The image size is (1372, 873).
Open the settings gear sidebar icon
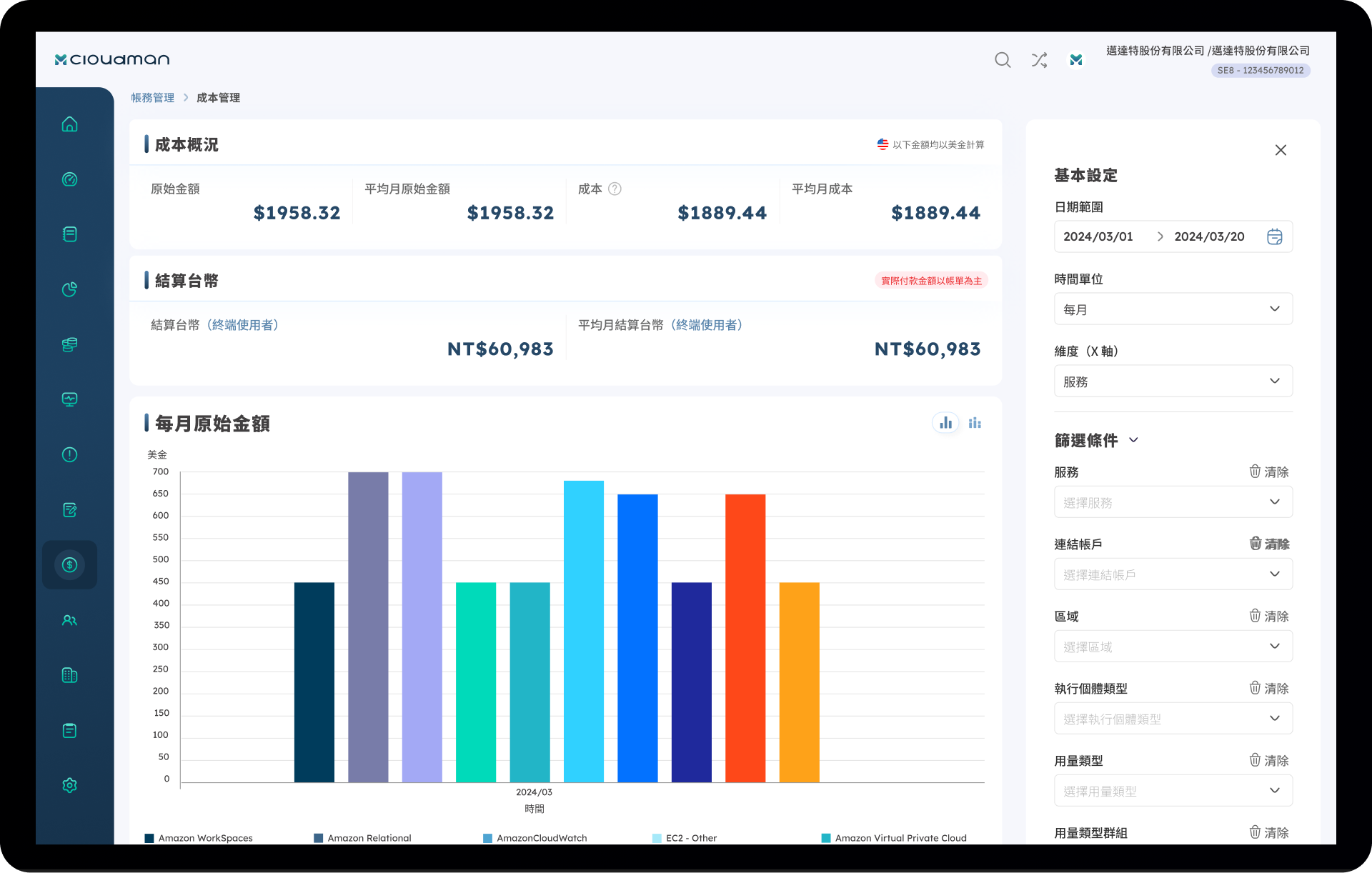[69, 785]
